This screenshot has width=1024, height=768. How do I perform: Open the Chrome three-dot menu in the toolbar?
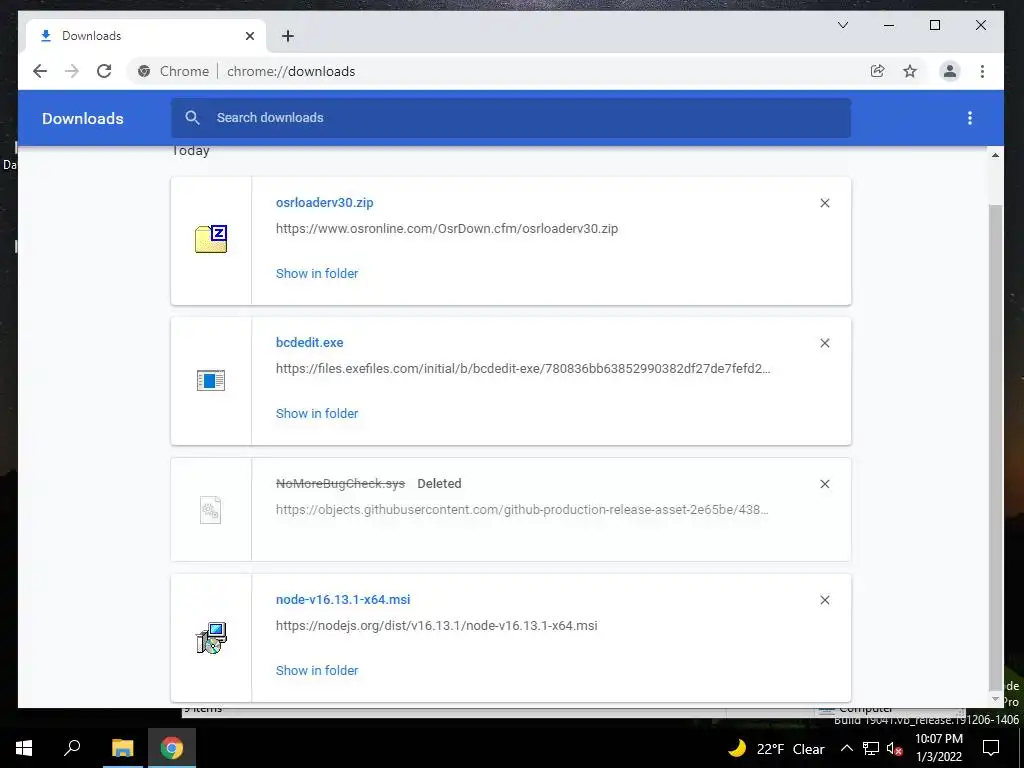coord(982,71)
